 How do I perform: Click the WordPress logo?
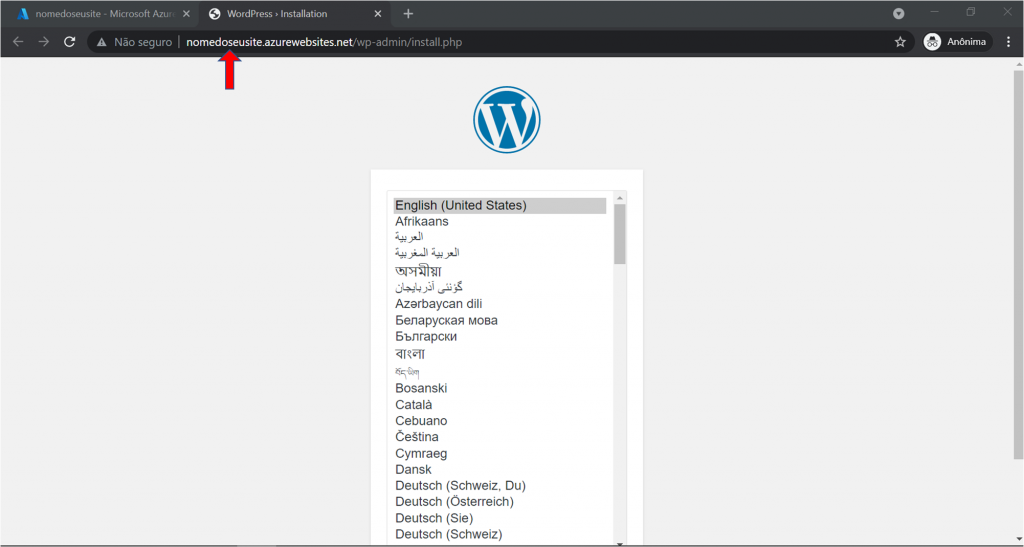coord(507,119)
